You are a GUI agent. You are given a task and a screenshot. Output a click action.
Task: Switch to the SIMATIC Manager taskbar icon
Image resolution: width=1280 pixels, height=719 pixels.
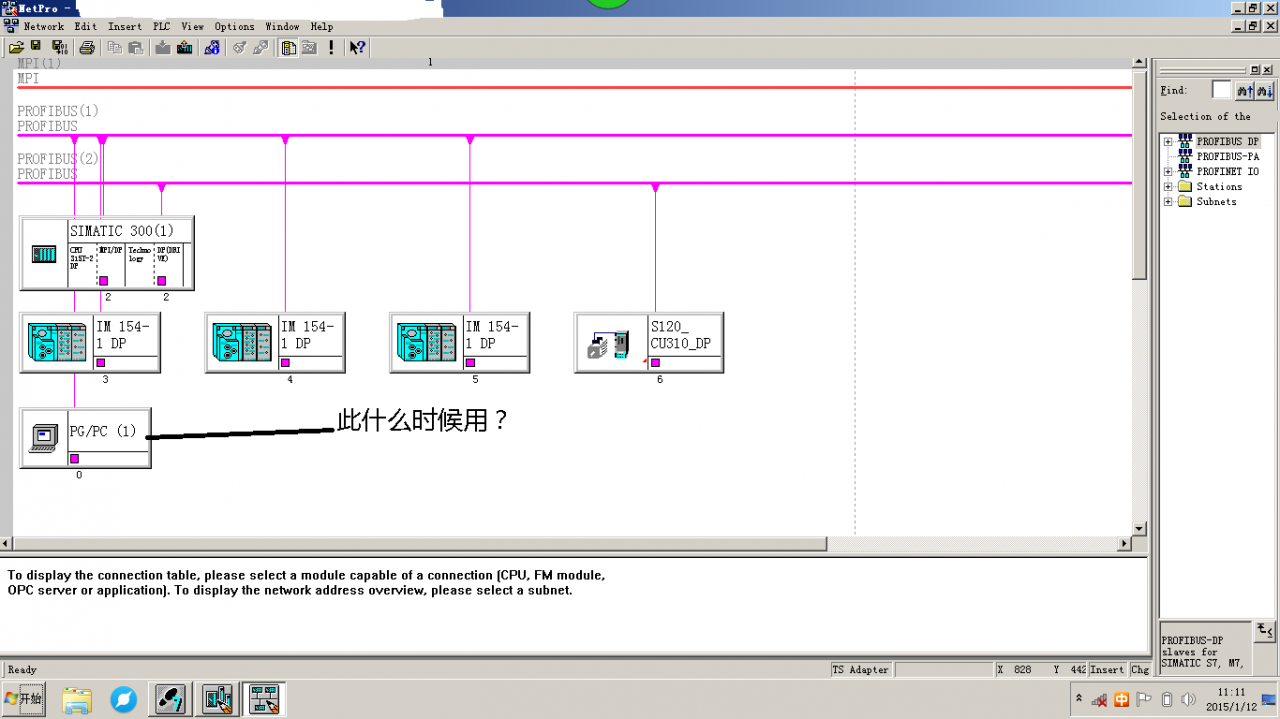(x=170, y=699)
